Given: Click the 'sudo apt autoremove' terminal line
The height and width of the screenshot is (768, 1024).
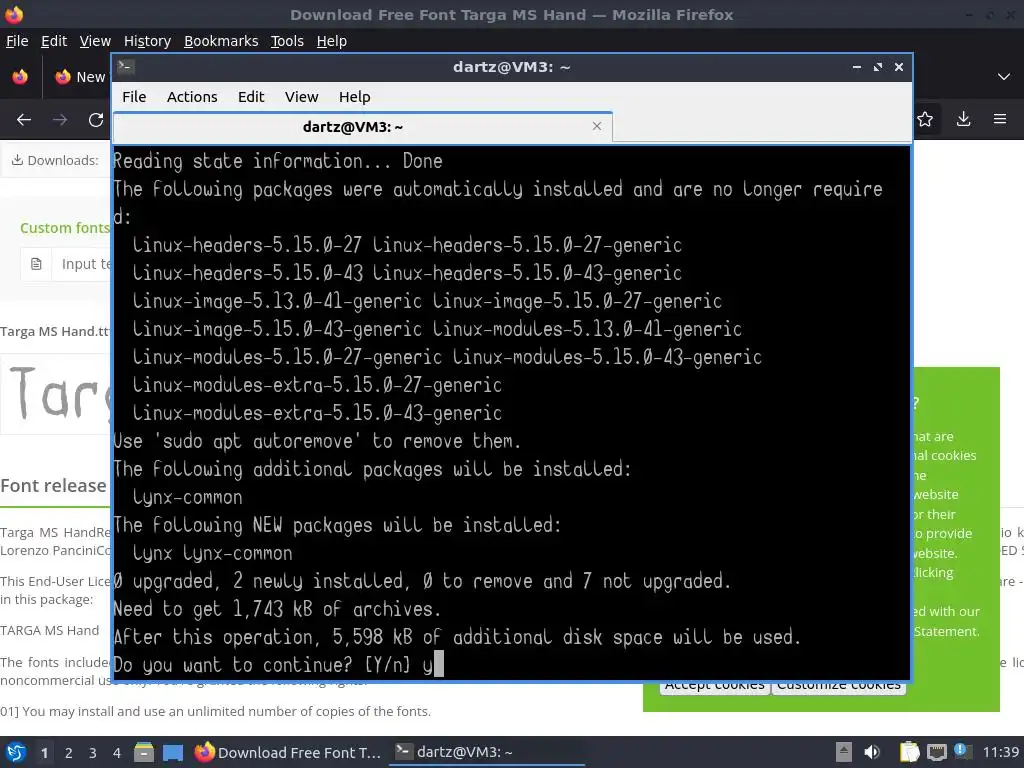Looking at the screenshot, I should tap(317, 441).
